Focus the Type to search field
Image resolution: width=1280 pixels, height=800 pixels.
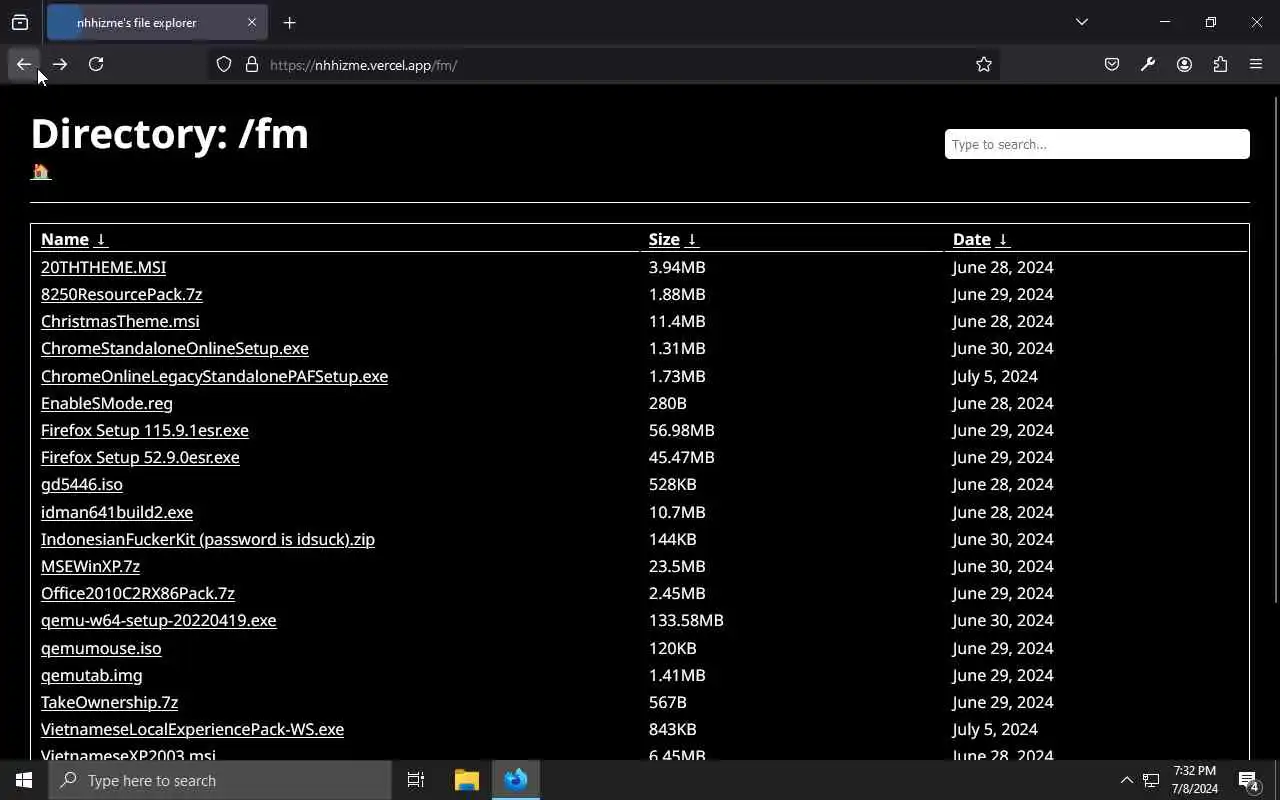coord(1097,144)
